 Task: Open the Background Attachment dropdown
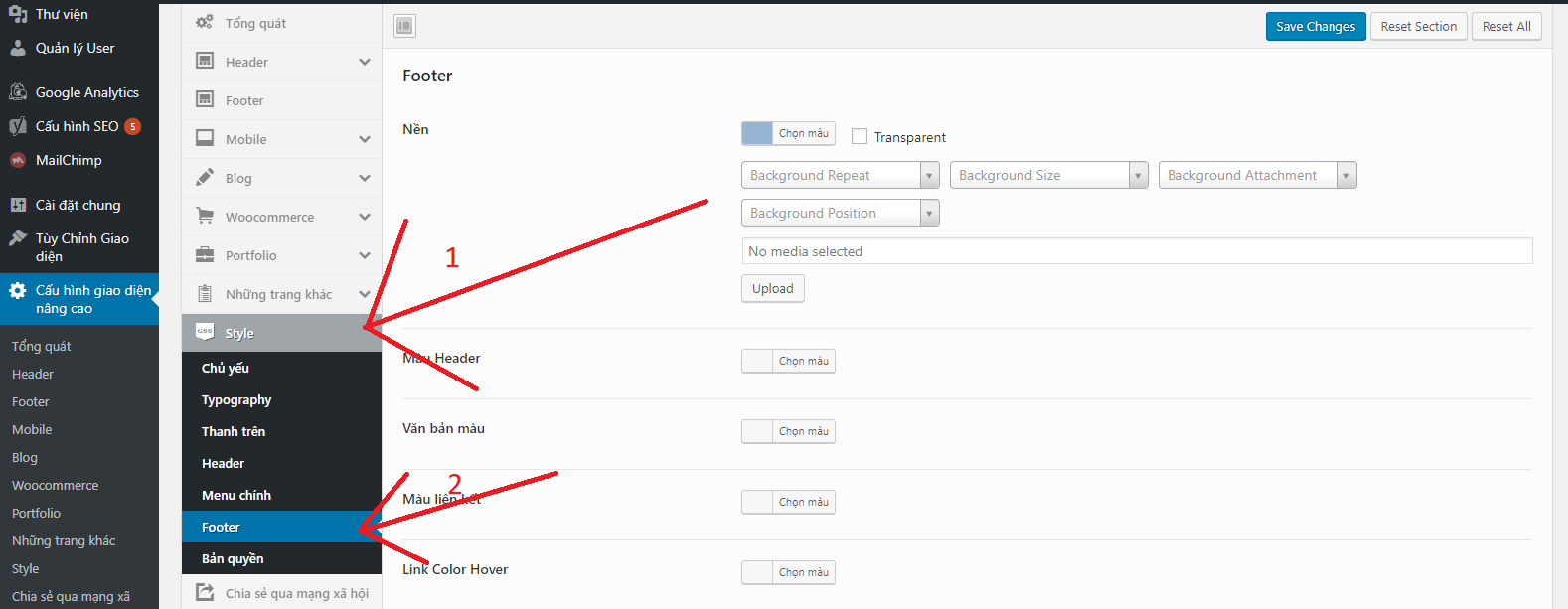(x=1257, y=175)
